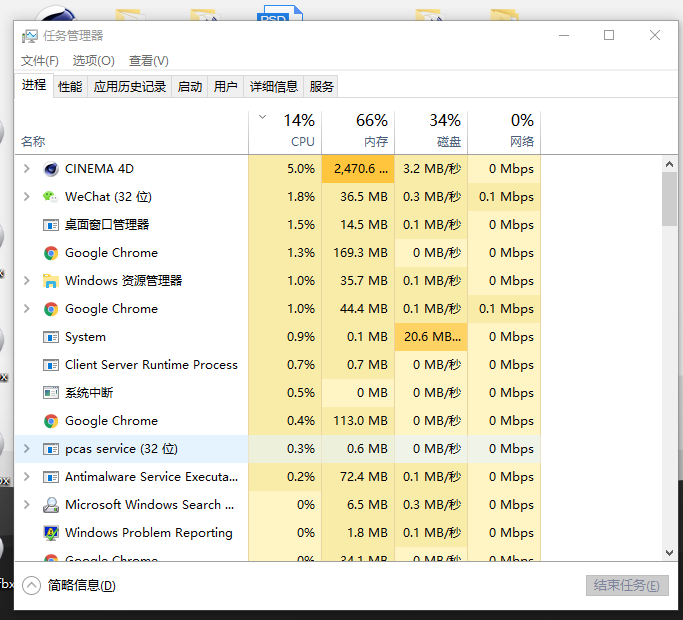Click the scrollbar down arrow

(x=669, y=552)
